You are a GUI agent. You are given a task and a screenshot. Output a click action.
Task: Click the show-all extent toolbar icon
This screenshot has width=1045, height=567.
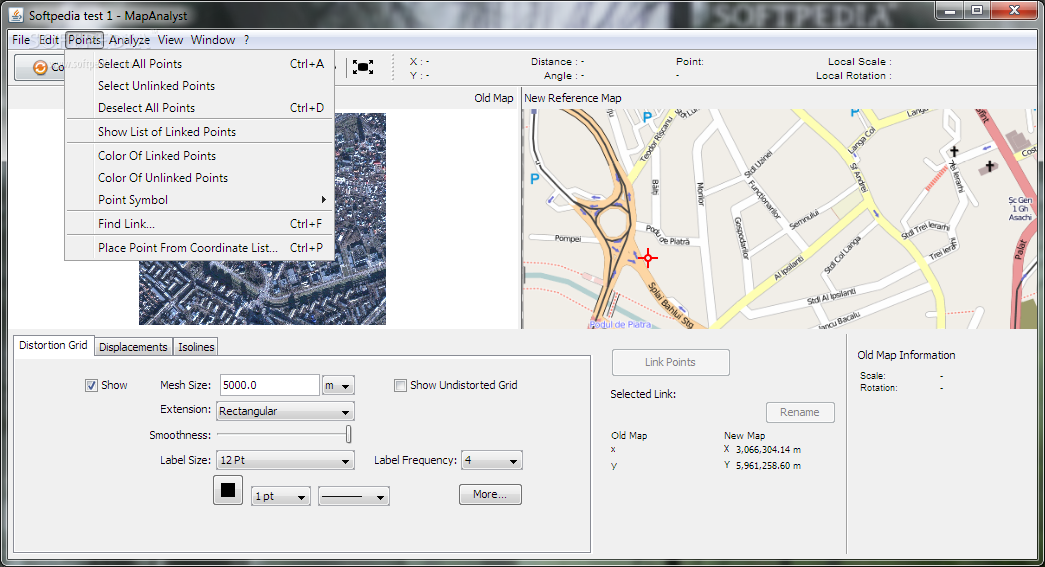point(363,67)
